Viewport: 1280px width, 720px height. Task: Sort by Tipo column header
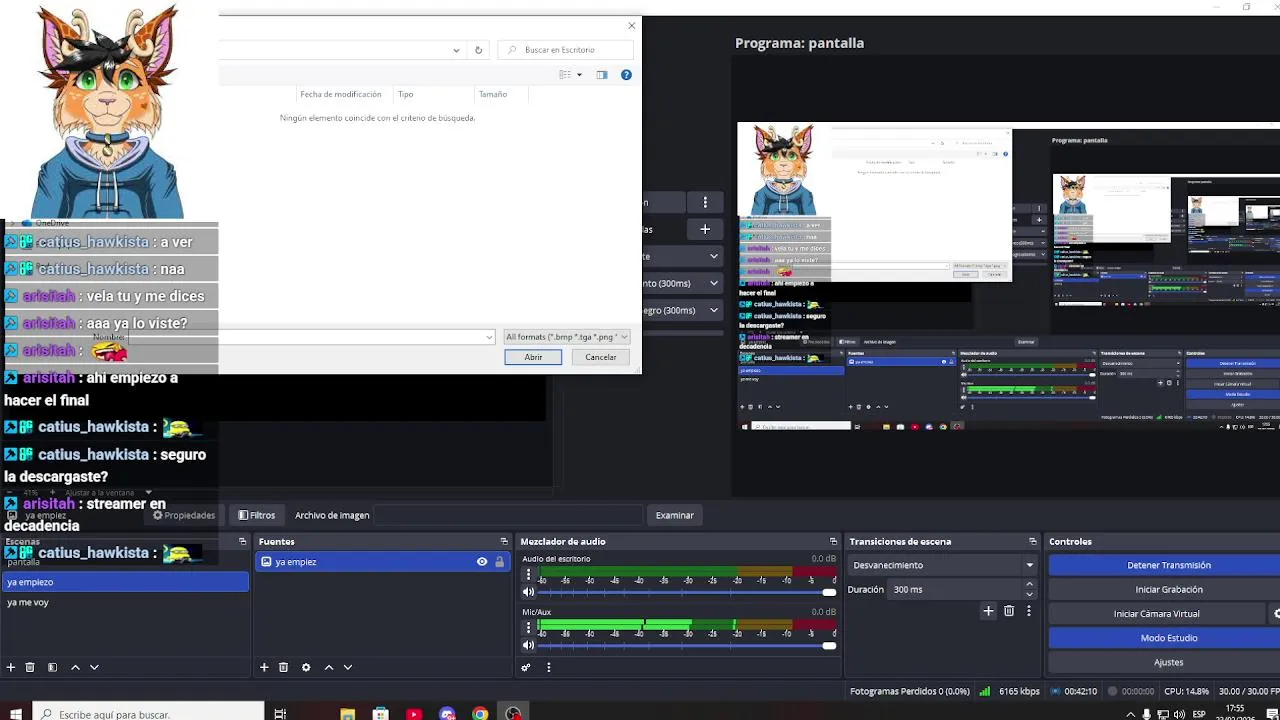tap(405, 94)
